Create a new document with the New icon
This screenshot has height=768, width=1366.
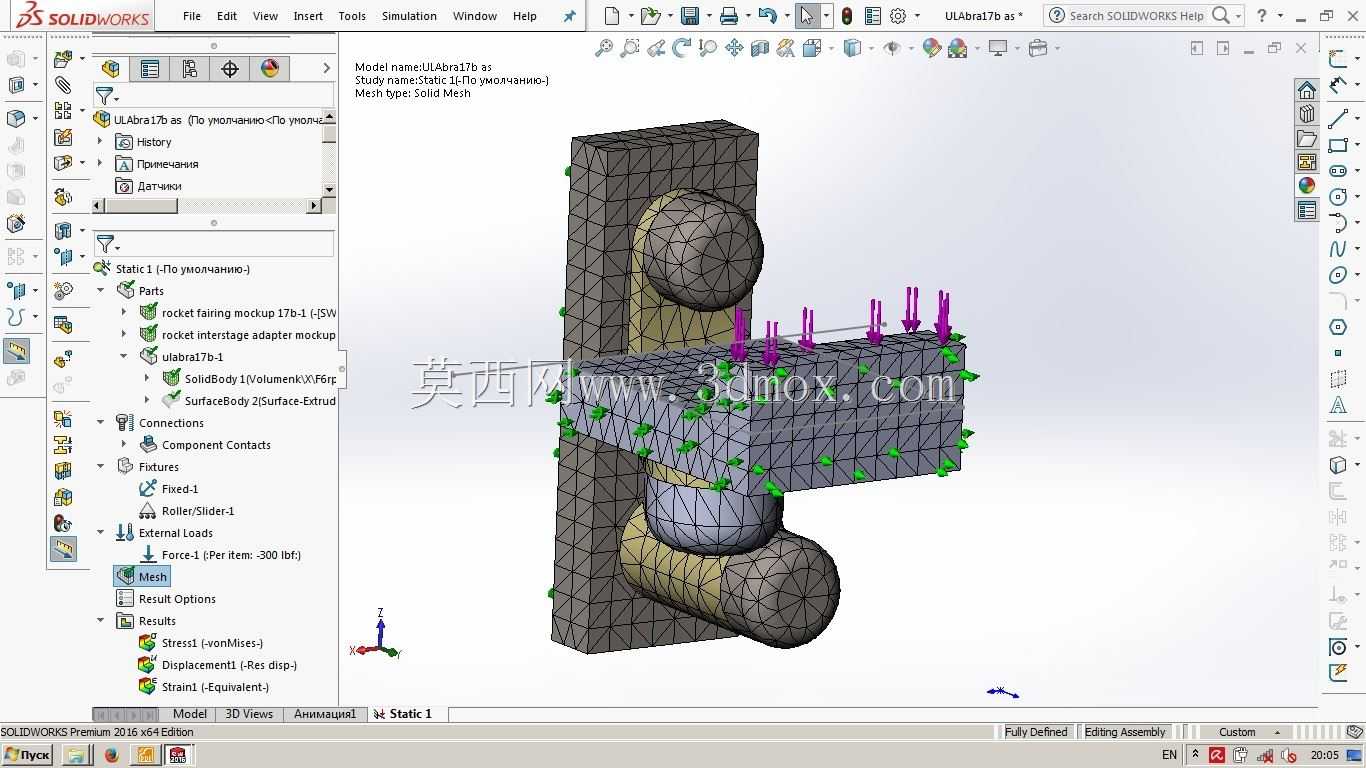point(612,15)
